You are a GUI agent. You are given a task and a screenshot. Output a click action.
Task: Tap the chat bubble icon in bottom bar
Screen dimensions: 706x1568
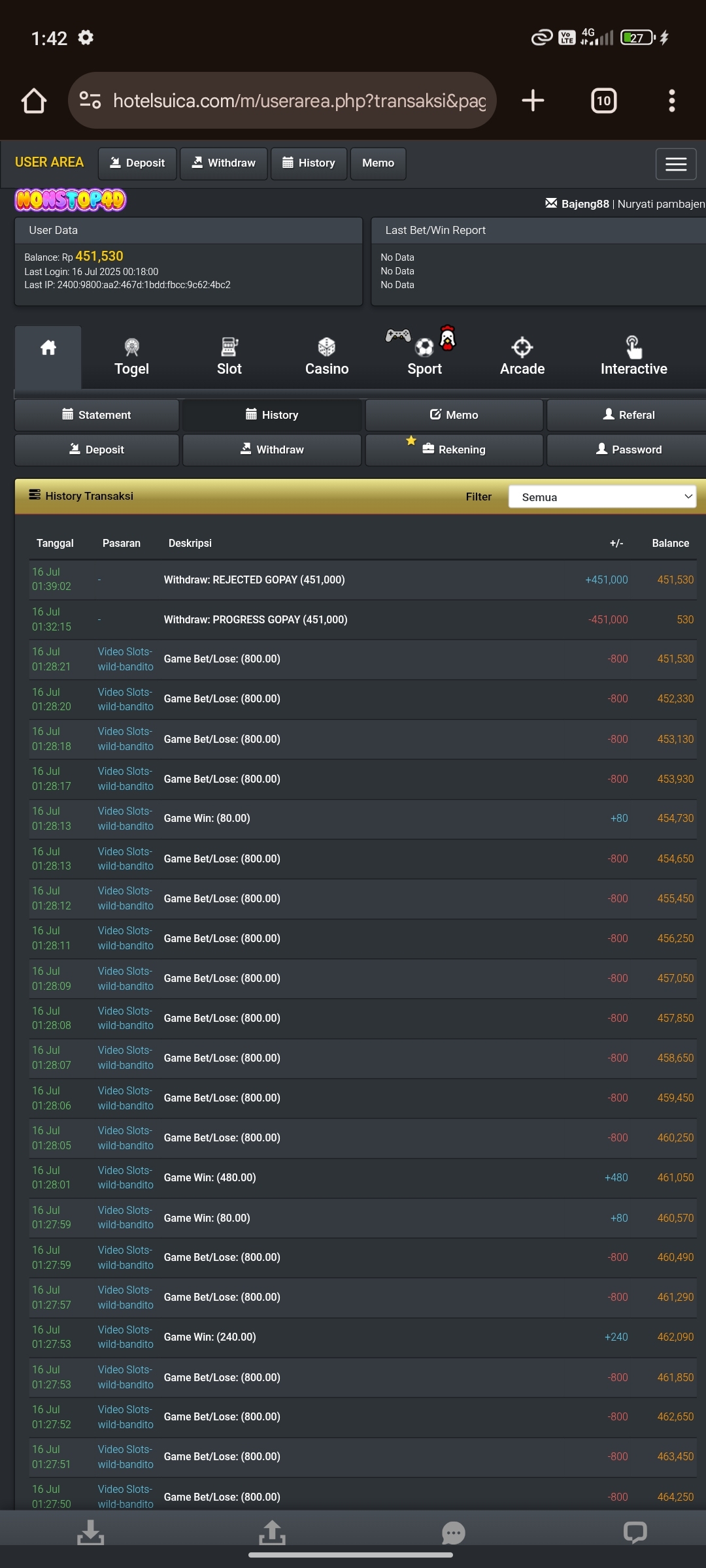[x=453, y=1533]
